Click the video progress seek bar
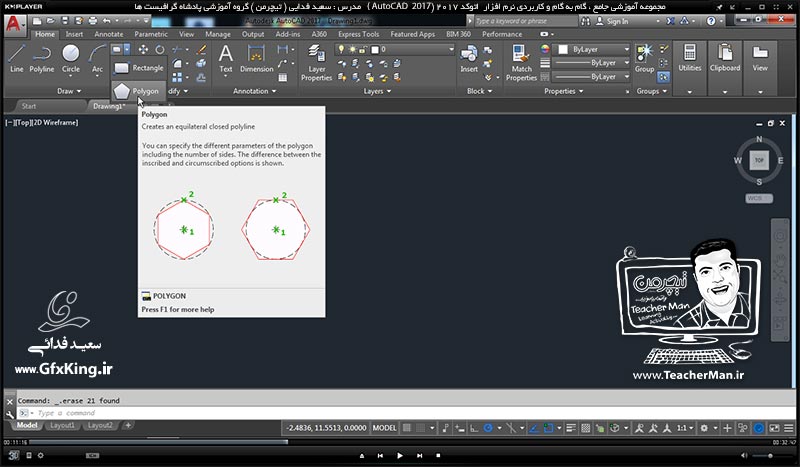This screenshot has height=467, width=800. pos(399,442)
